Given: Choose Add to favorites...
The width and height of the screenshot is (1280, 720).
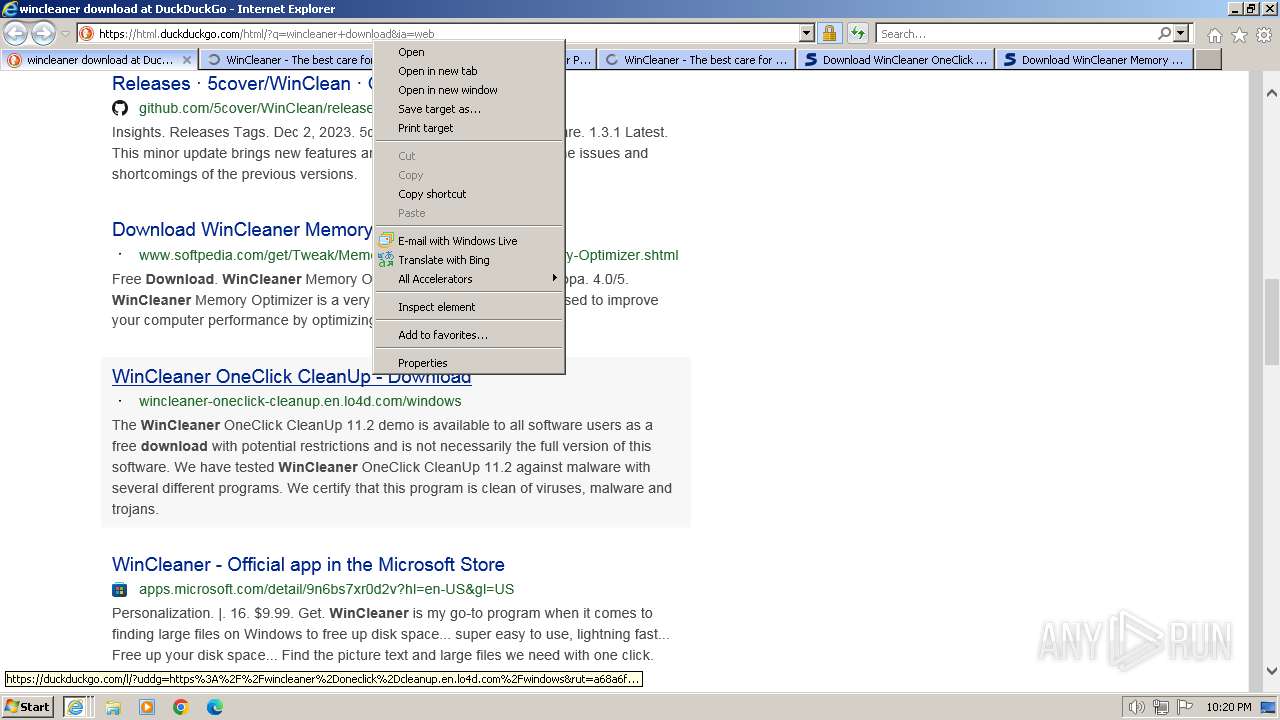Looking at the screenshot, I should (x=469, y=335).
